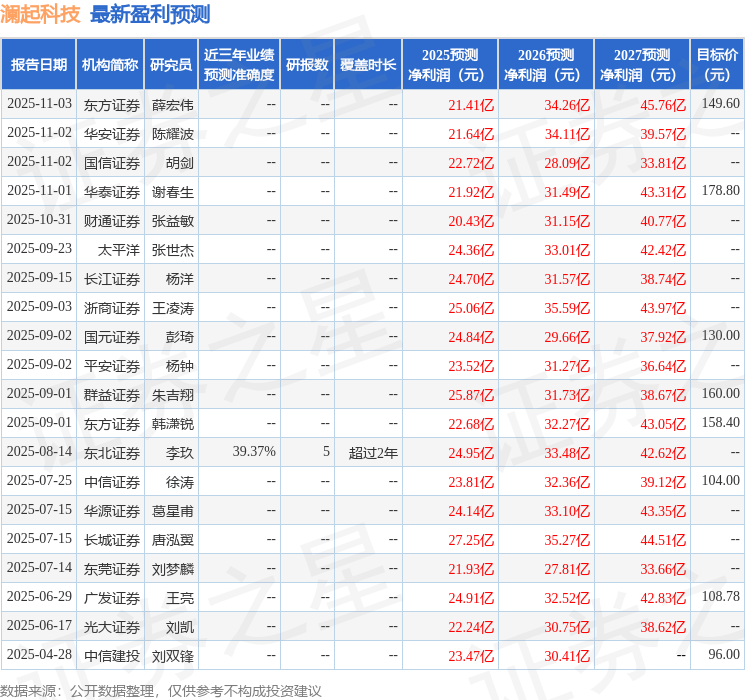
Task: Click target price 108.78
Action: (x=721, y=596)
